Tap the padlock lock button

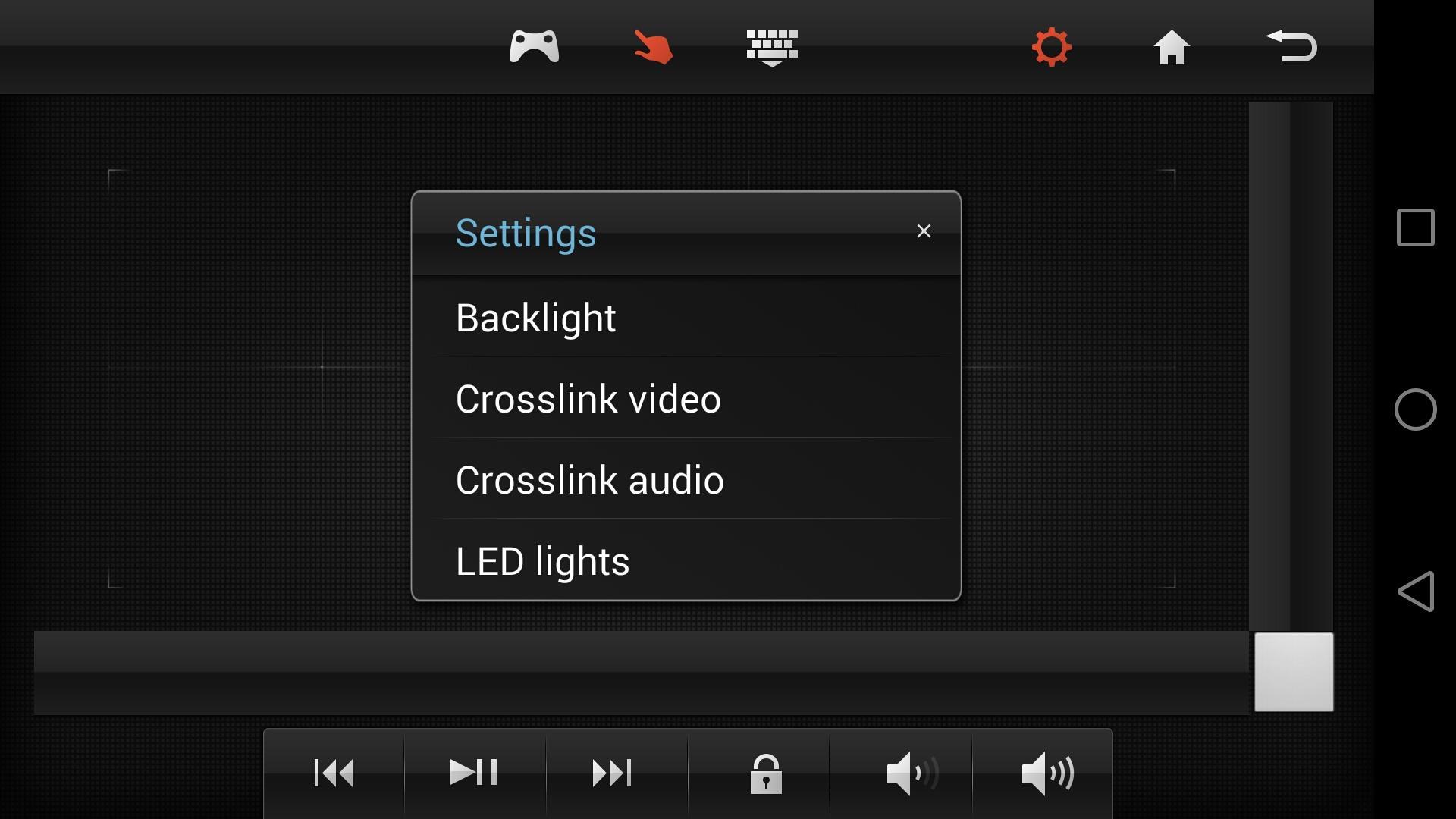(x=766, y=773)
